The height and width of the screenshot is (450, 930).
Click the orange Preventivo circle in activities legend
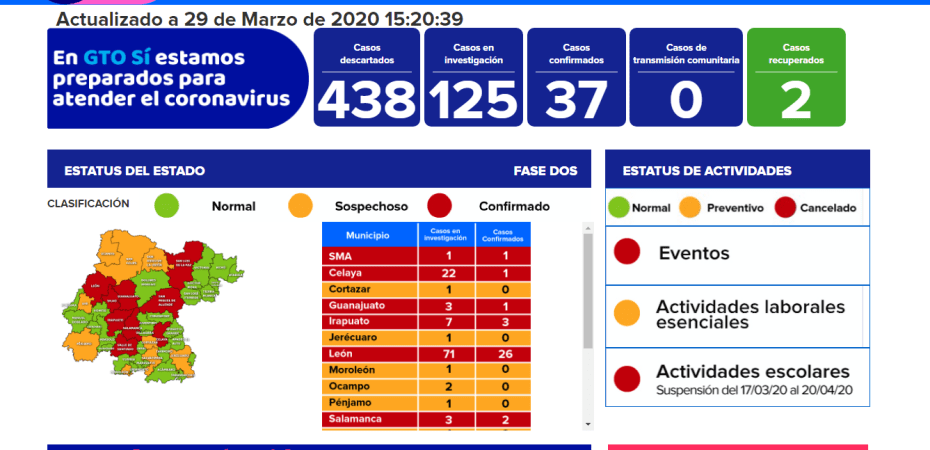690,208
